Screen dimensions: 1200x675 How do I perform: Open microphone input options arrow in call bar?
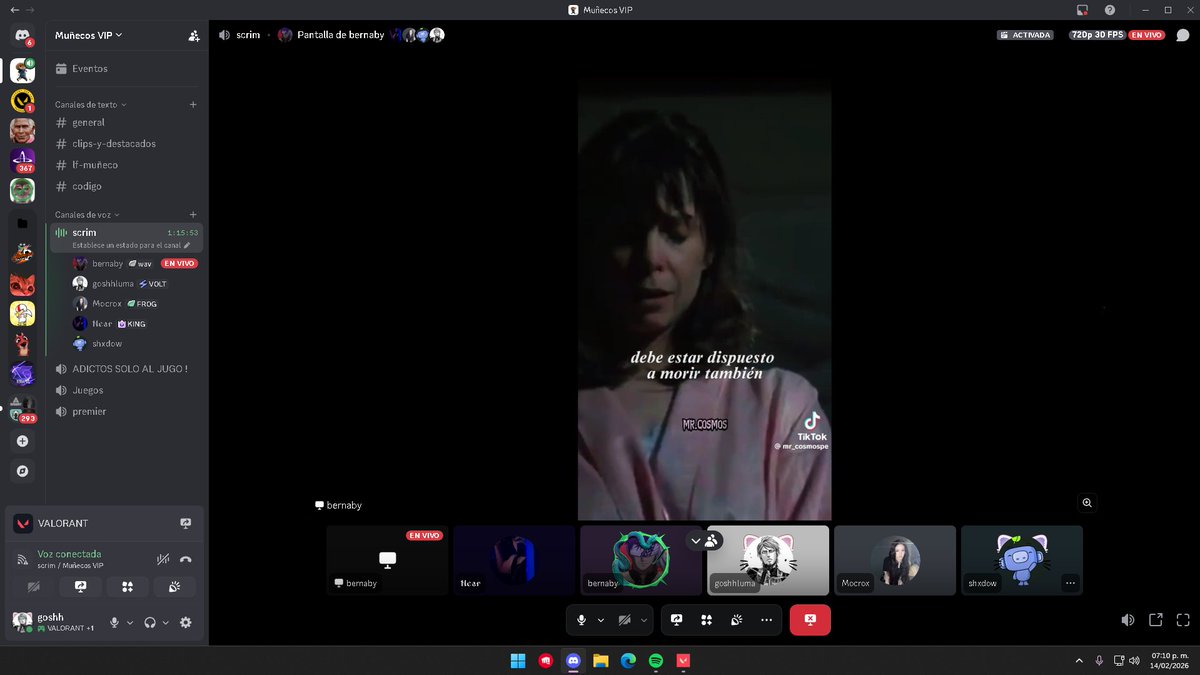(x=601, y=620)
